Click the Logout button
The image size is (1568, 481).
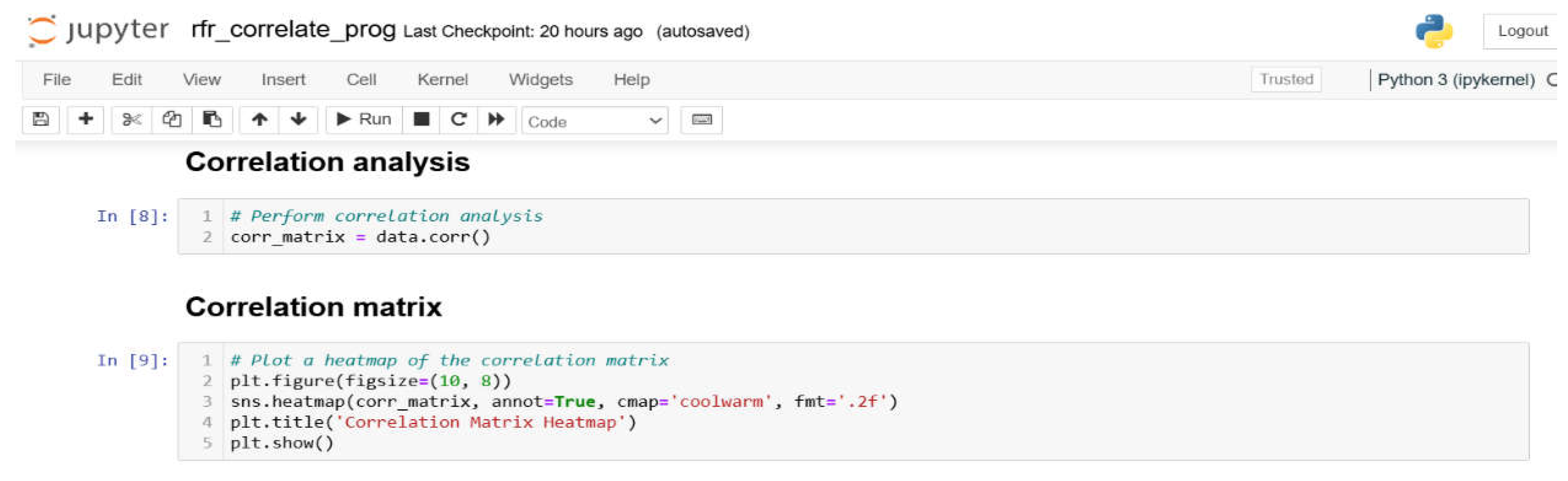pos(1522,31)
